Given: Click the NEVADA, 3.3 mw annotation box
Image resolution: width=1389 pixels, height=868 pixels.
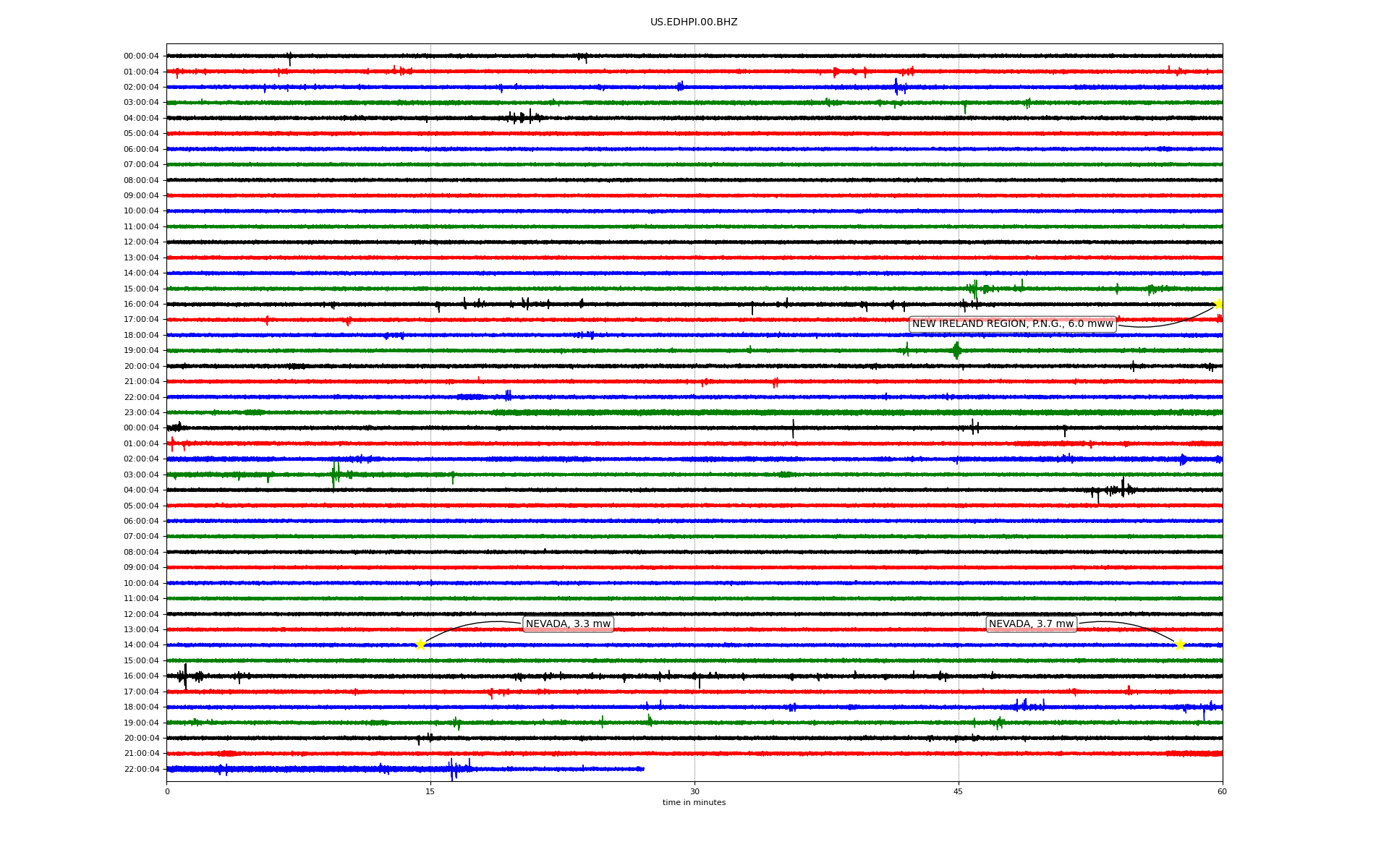Looking at the screenshot, I should click(x=568, y=624).
